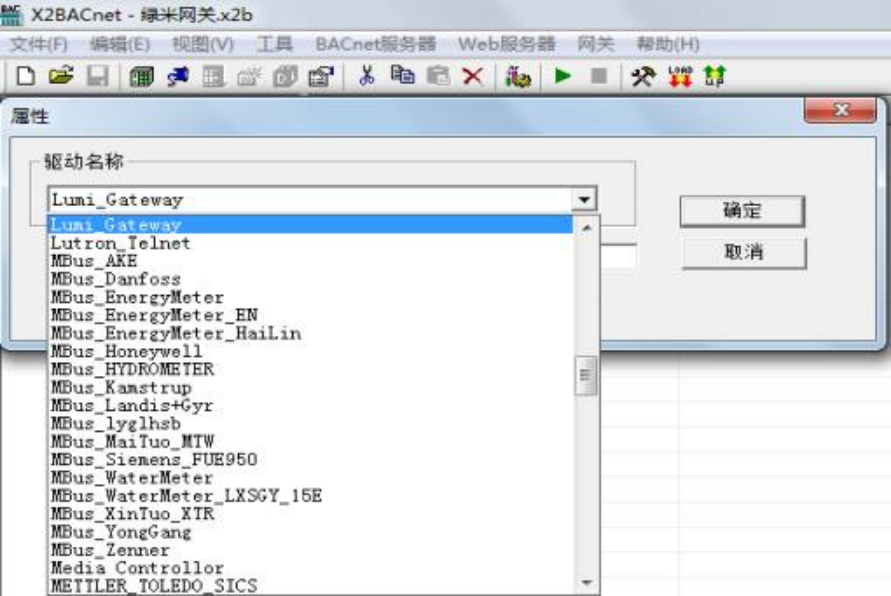Click the LOAD download arrows icon

point(680,76)
